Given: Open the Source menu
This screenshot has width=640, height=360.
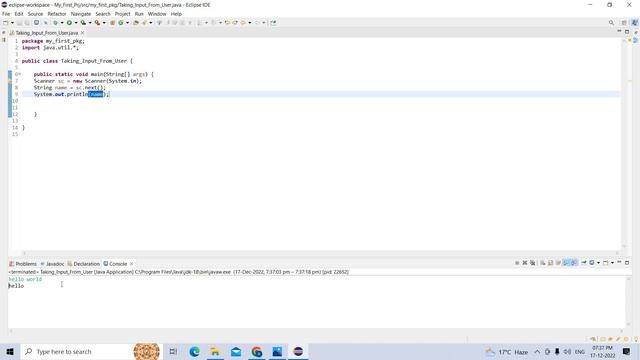Looking at the screenshot, I should coord(35,14).
